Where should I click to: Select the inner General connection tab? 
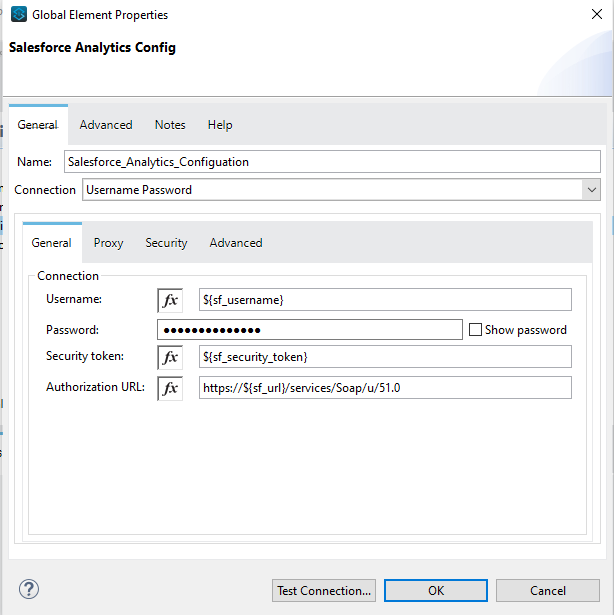click(x=52, y=243)
